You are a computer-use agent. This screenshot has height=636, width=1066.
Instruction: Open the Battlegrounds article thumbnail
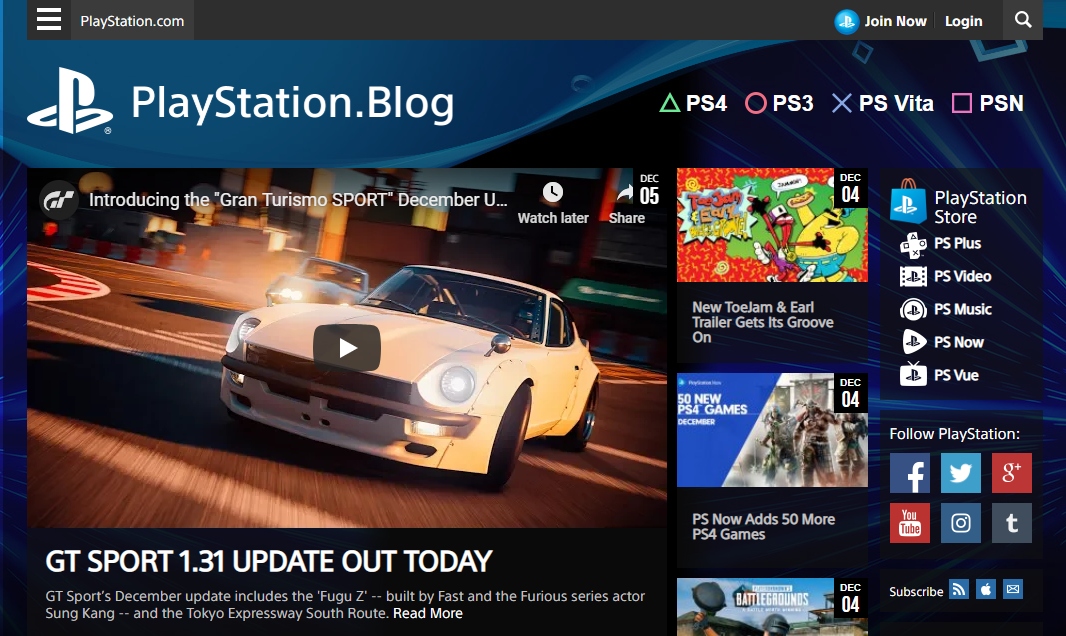click(x=772, y=607)
